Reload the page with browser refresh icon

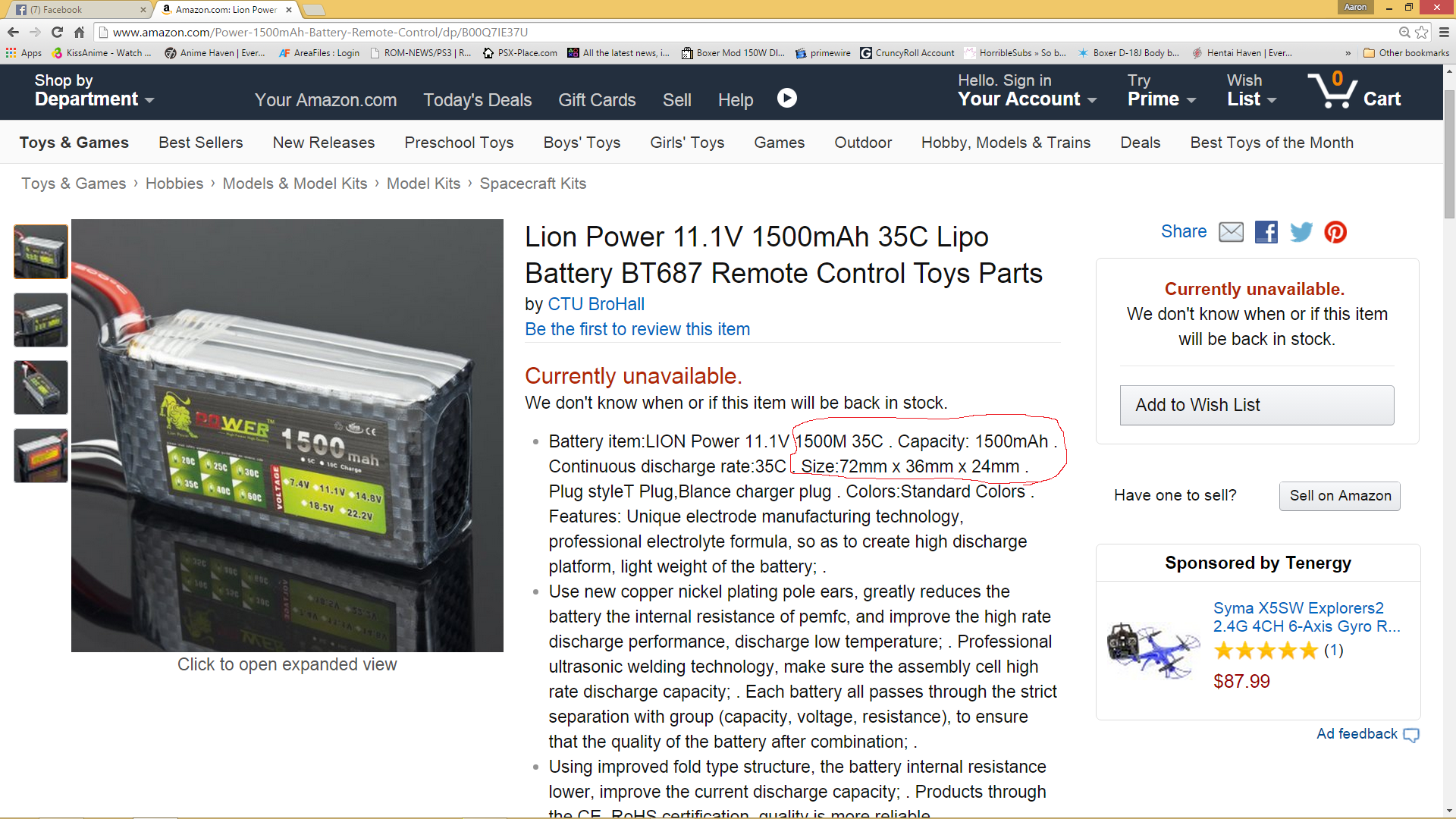[57, 32]
